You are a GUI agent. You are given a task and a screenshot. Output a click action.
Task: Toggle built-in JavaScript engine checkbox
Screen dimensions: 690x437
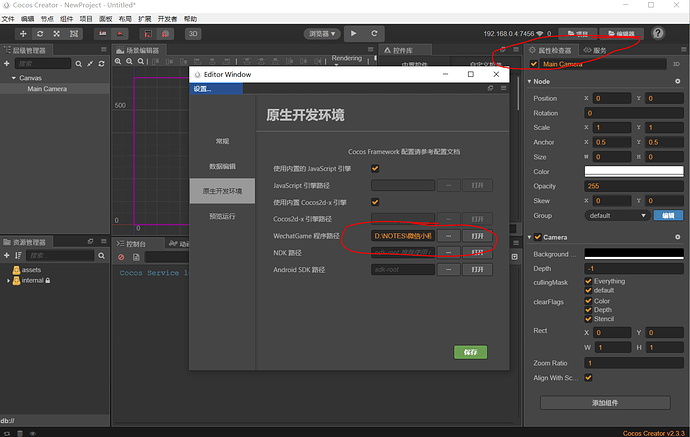[x=375, y=169]
